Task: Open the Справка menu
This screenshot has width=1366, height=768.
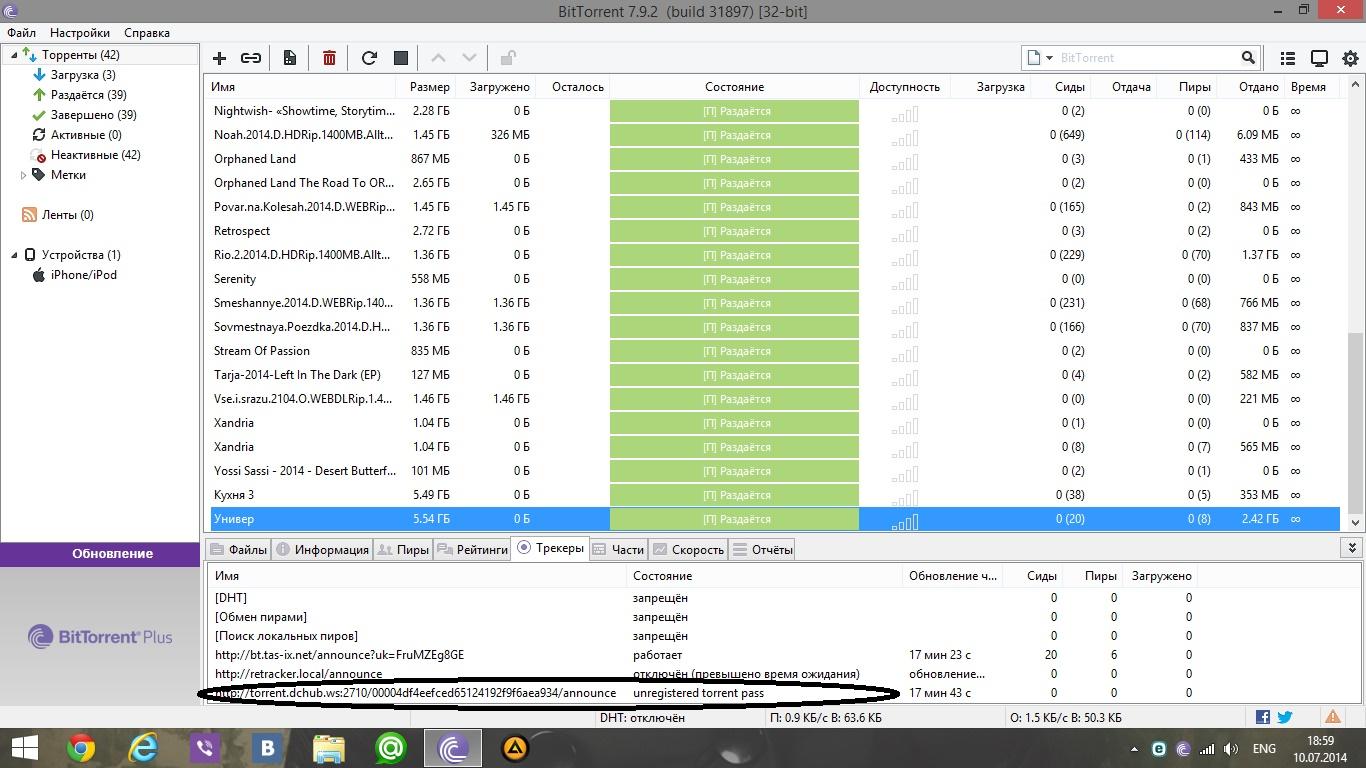Action: tap(147, 33)
